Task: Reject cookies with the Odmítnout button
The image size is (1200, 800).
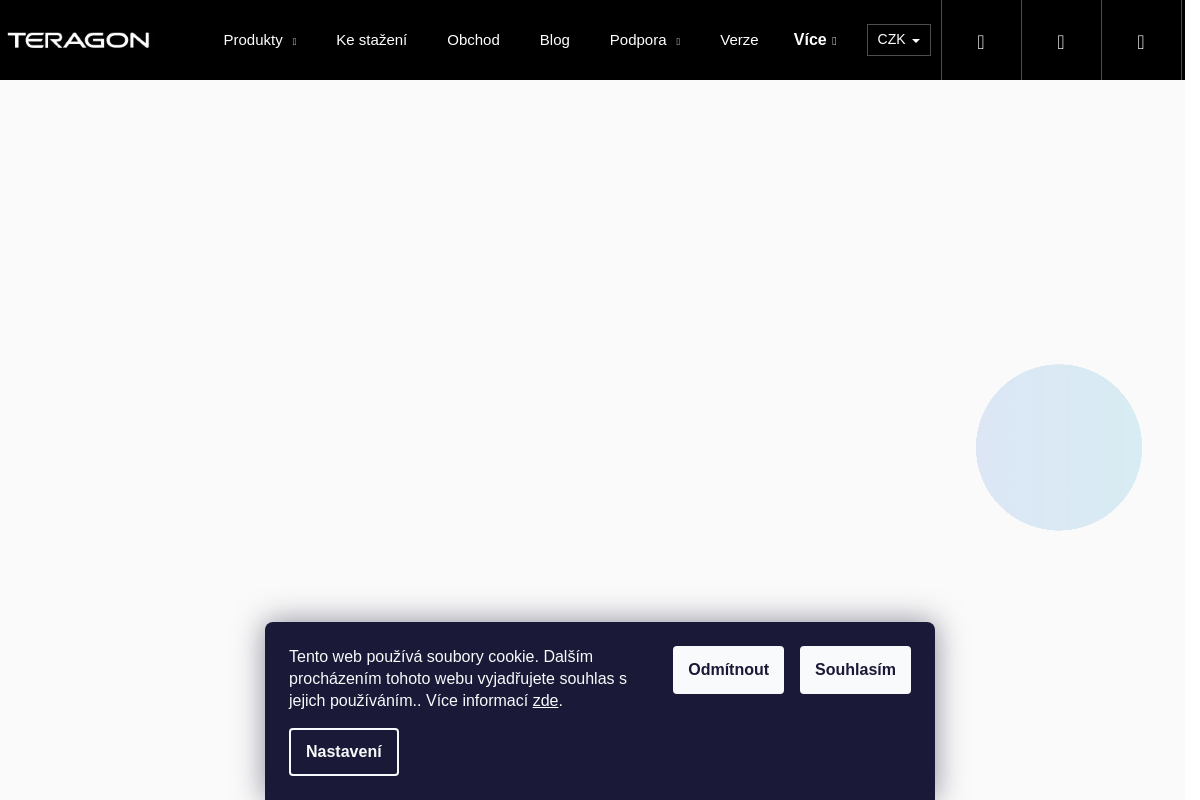Action: coord(728,670)
